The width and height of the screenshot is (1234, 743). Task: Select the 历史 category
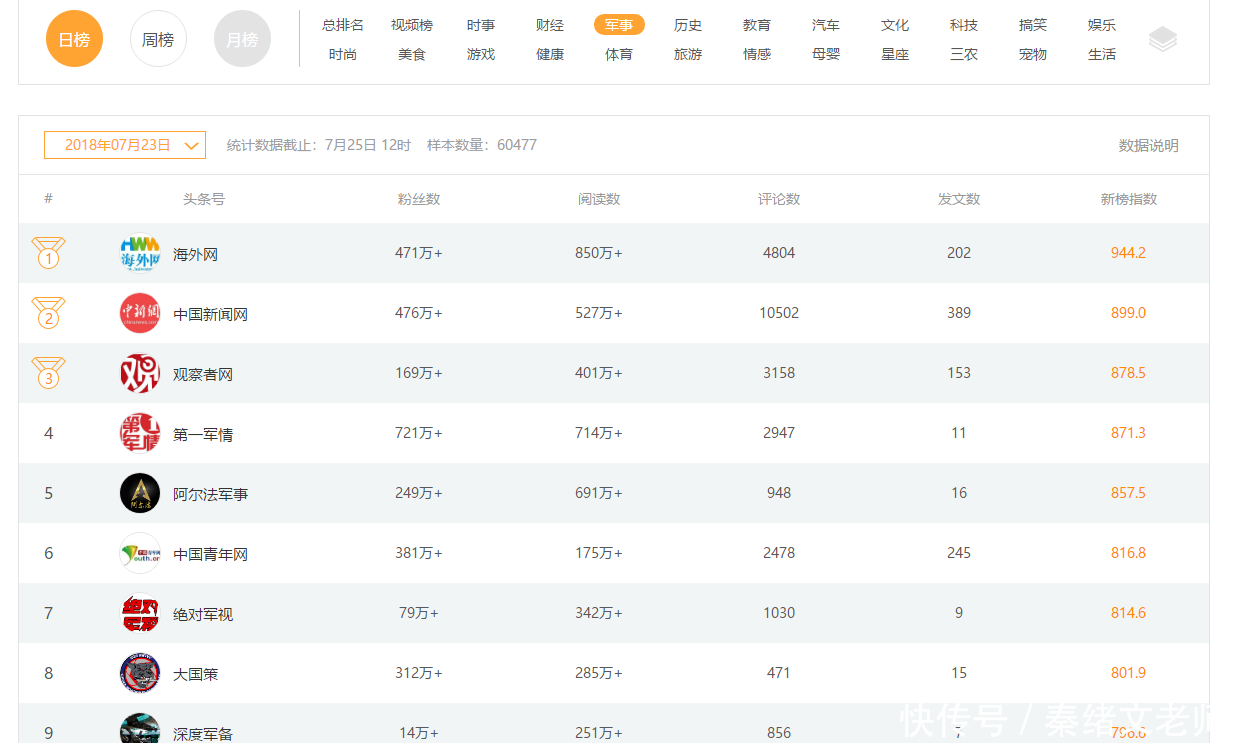tap(688, 25)
